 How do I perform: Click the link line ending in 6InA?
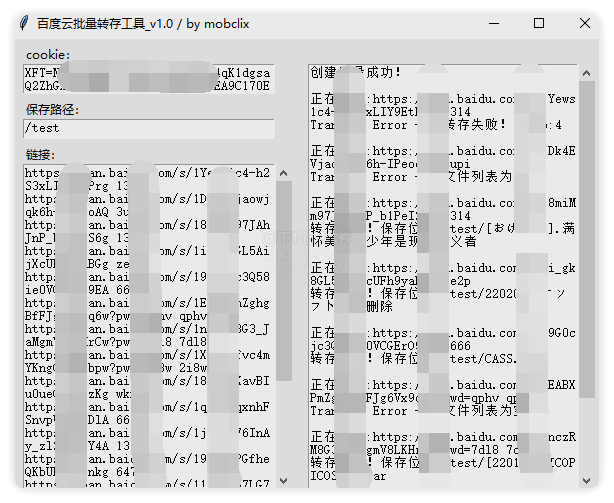[x=147, y=433]
